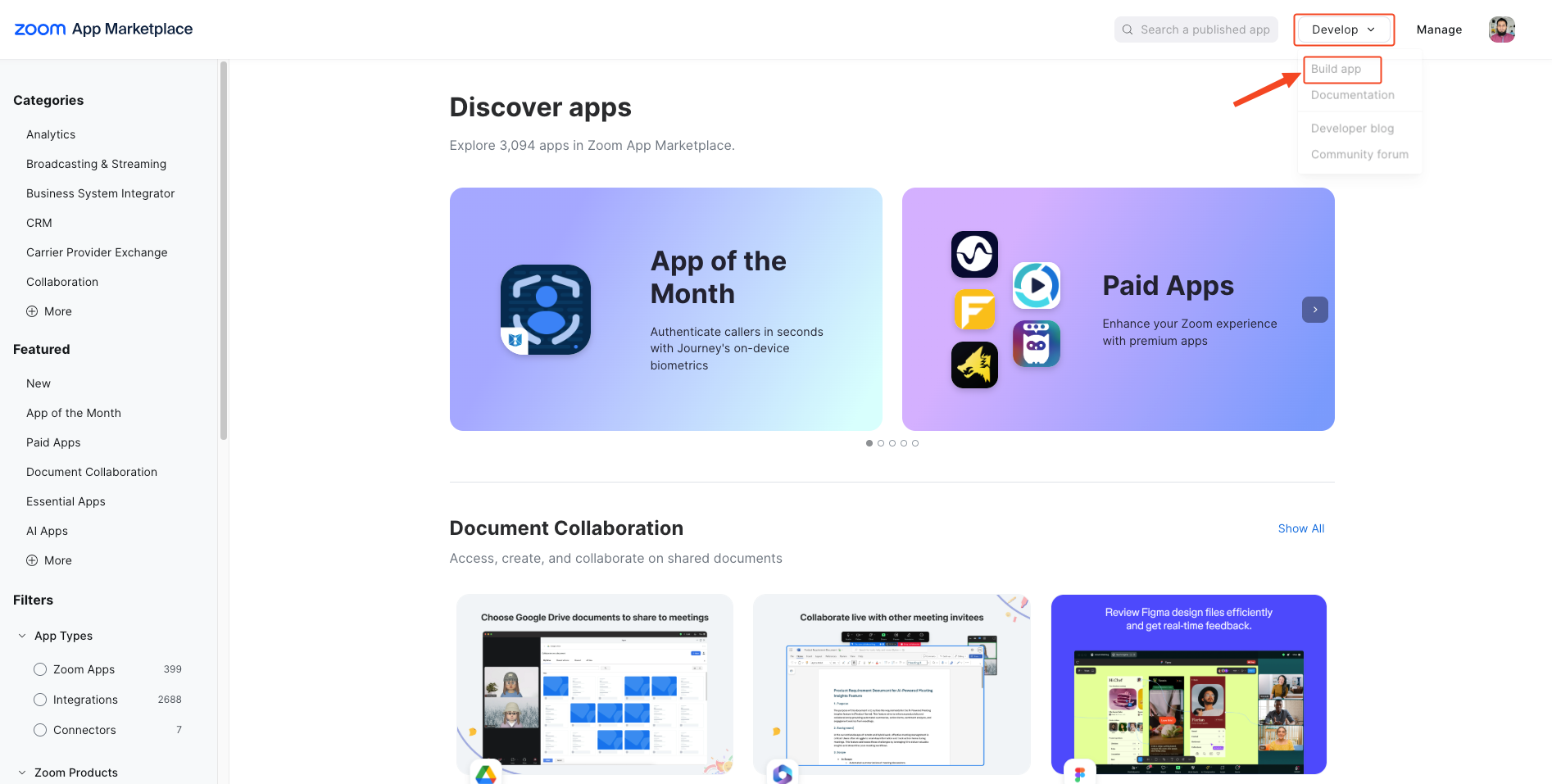Click the yellow wolf app icon
1552x784 pixels.
974,365
